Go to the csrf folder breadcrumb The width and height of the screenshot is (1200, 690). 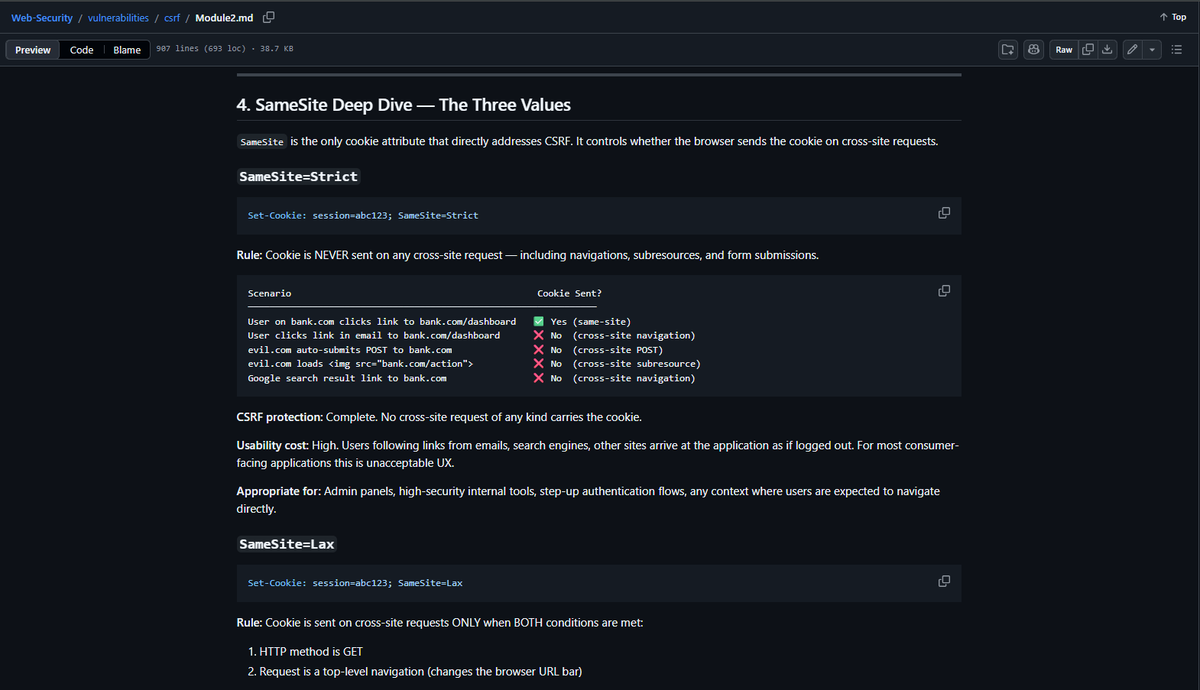pos(172,18)
